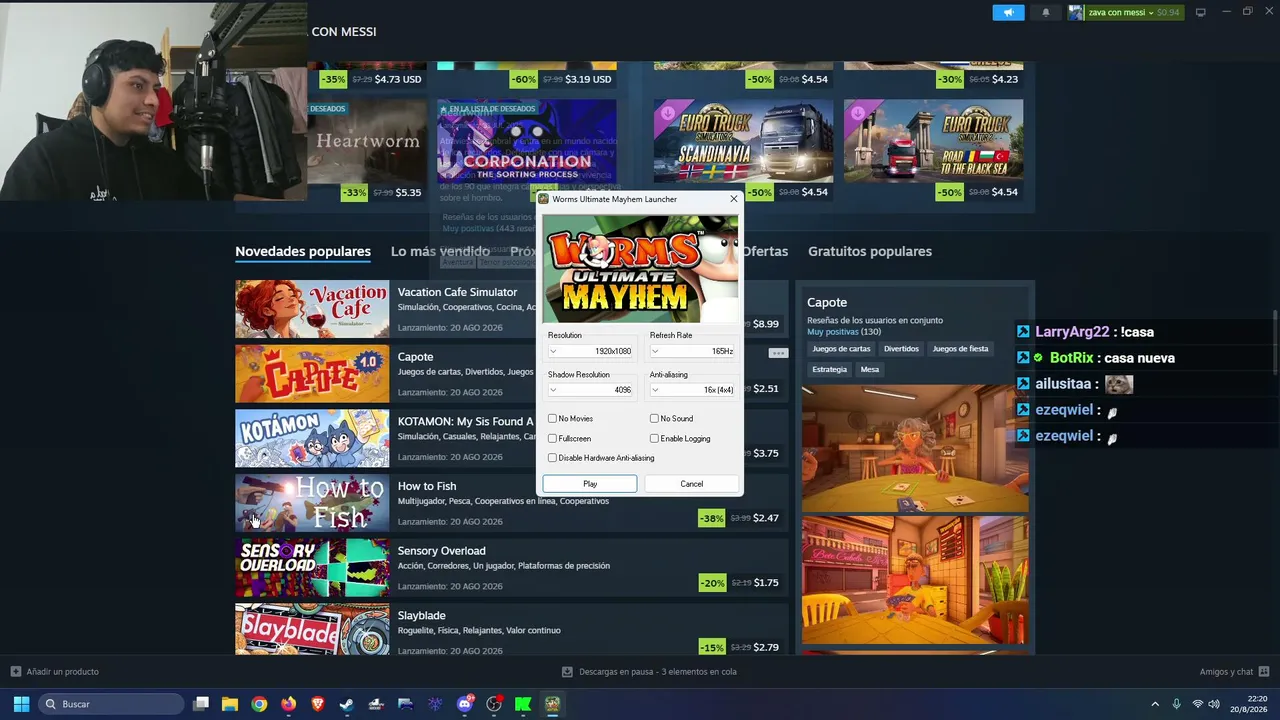Screen dimensions: 1280x720
Task: Open Añadir un producto in Steam
Action: 55,672
